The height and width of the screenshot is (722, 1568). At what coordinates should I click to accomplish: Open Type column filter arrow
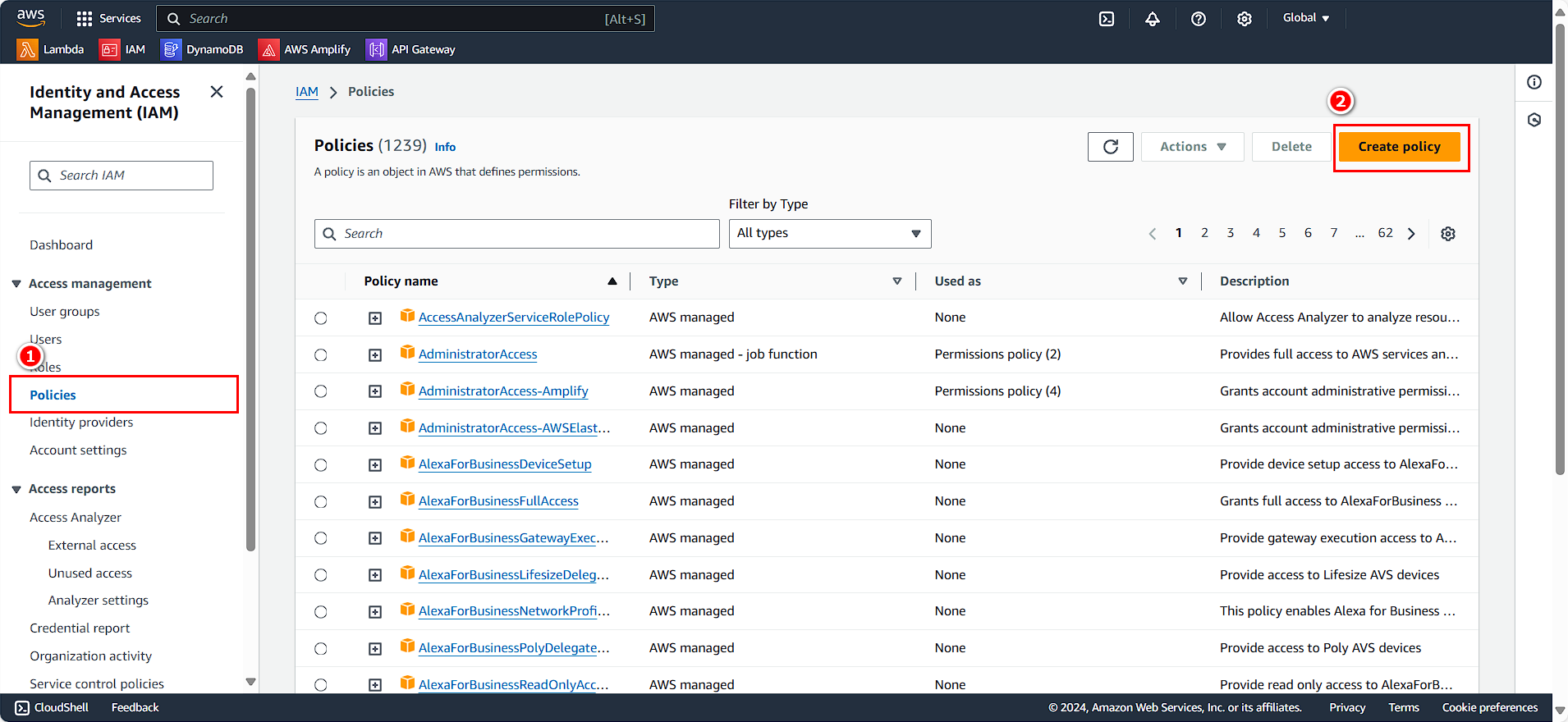(897, 281)
